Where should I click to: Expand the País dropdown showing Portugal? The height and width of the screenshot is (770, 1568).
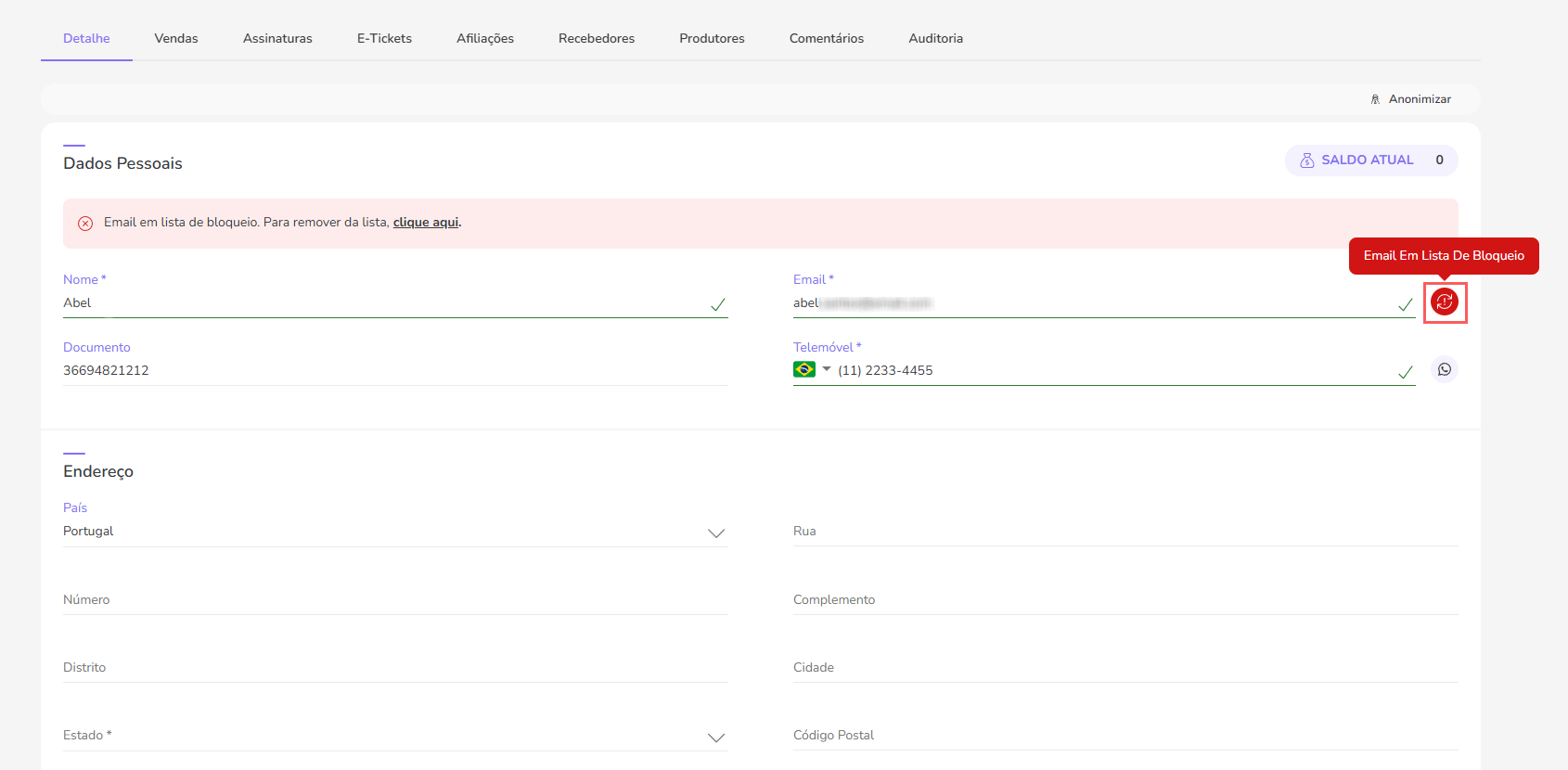[x=715, y=533]
